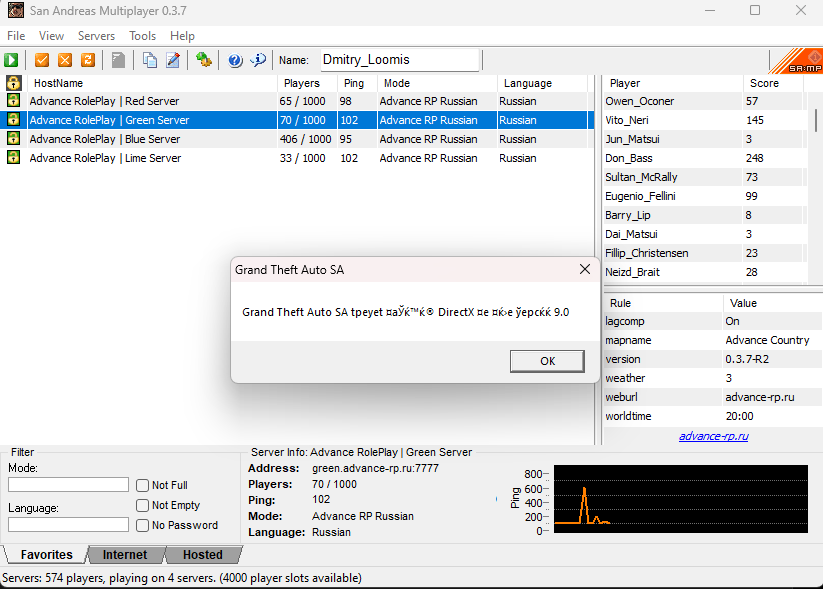Select player Owen_Oconer in player list
The width and height of the screenshot is (823, 589).
(703, 101)
